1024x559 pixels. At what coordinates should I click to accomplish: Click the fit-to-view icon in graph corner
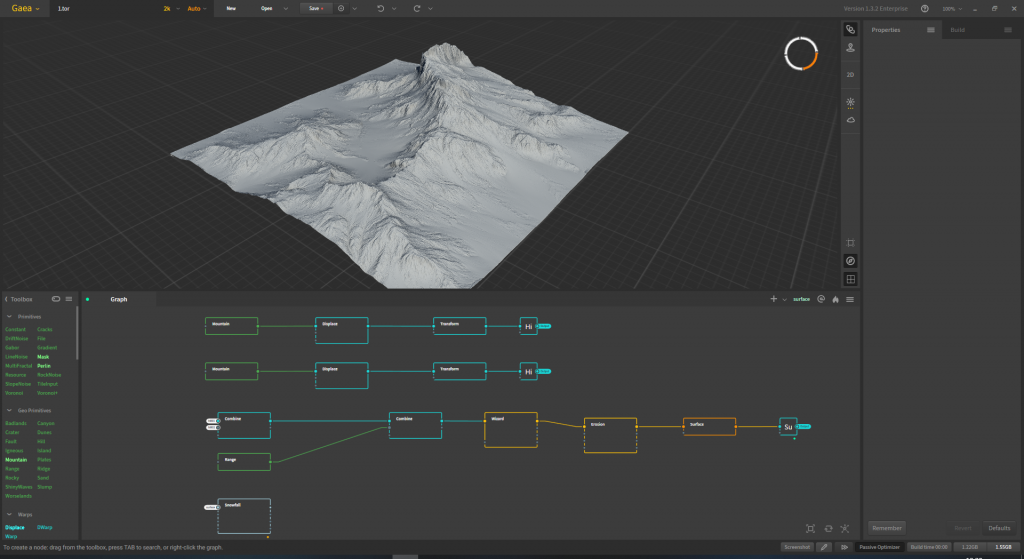[811, 528]
